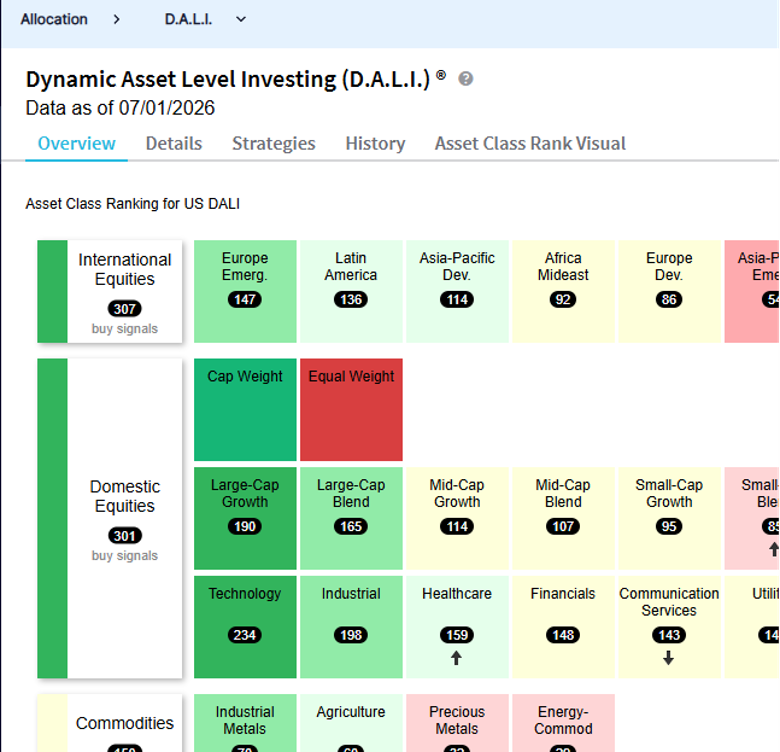The image size is (780, 752).
Task: Select the Commodities asset class card
Action: [110, 723]
